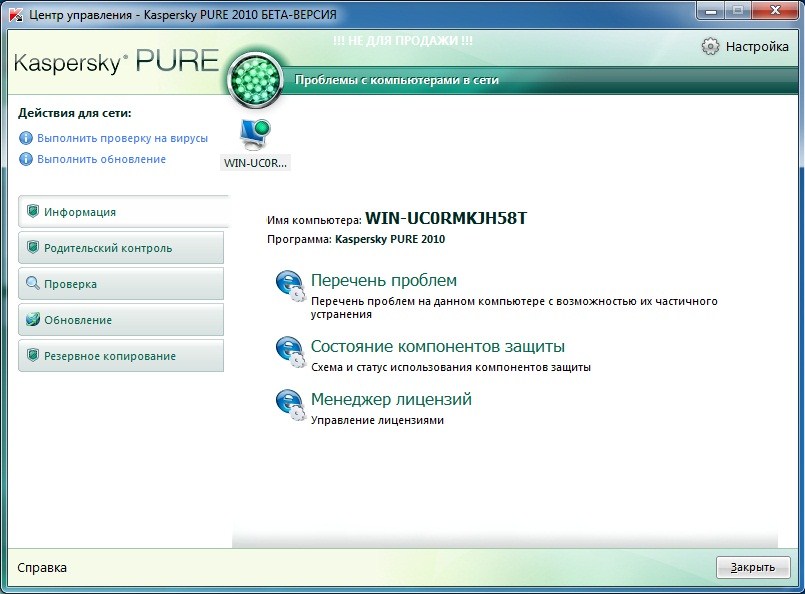
Task: Minimize the Центр управления window
Action: click(x=711, y=11)
